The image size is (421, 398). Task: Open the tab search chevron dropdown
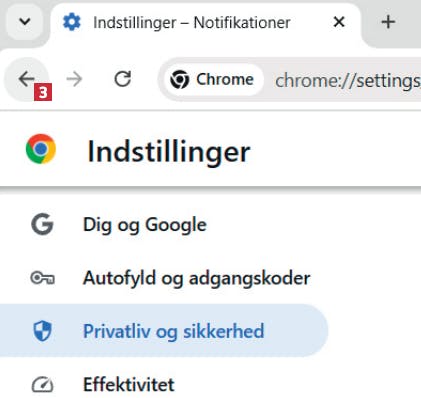pyautogui.click(x=25, y=22)
